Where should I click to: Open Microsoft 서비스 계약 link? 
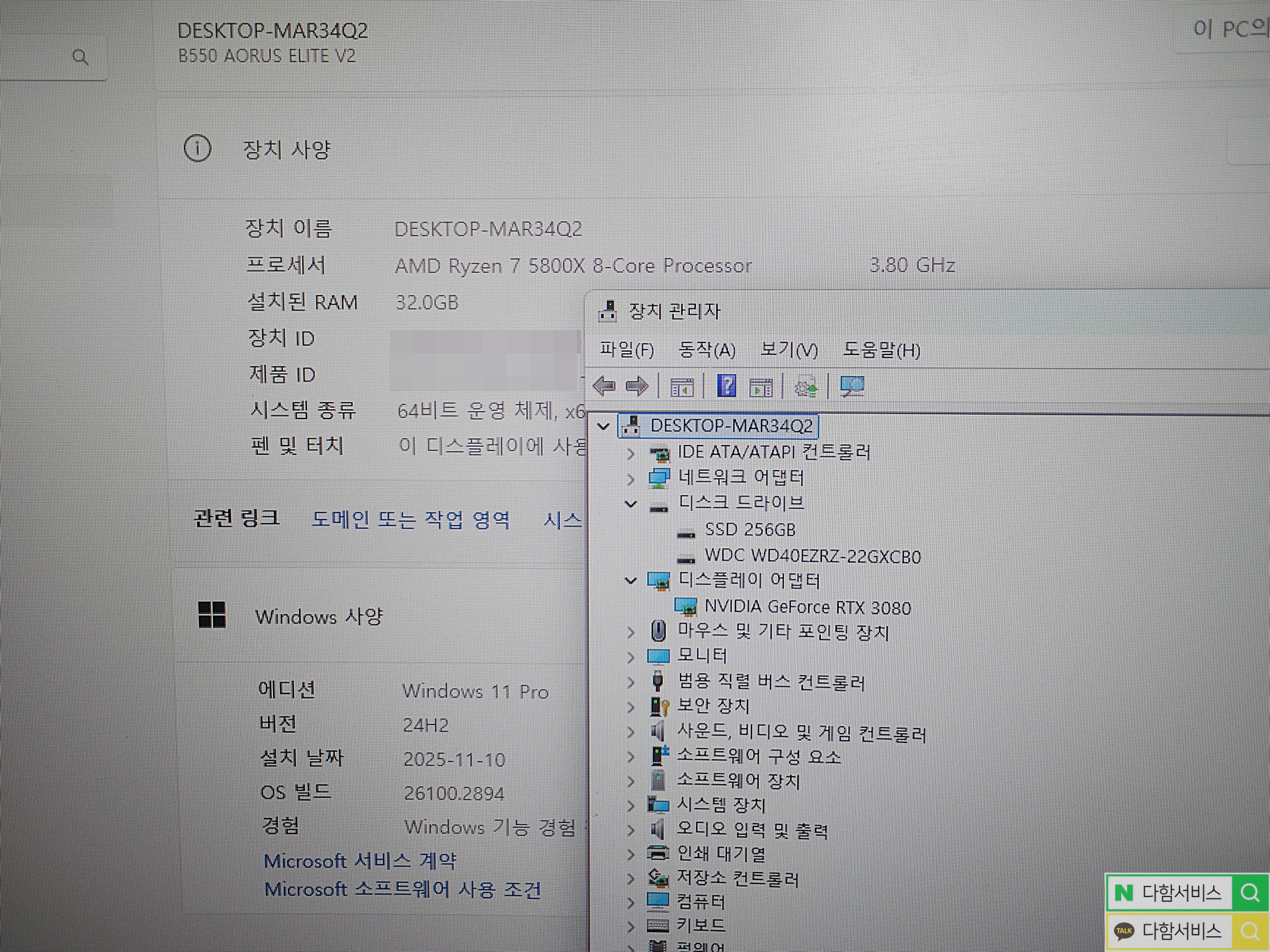click(360, 861)
